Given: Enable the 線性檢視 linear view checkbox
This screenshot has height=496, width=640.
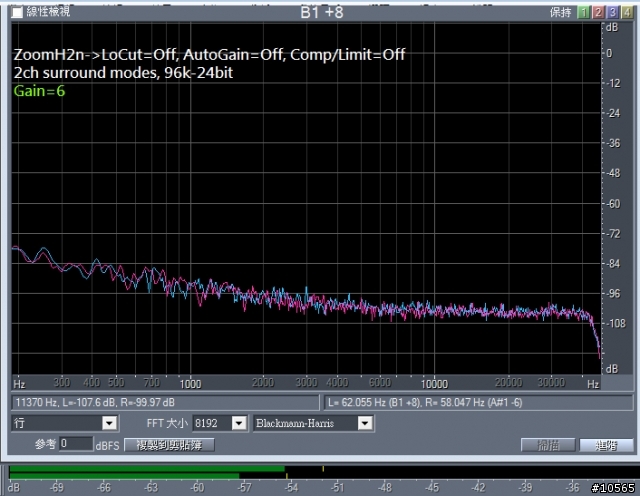Looking at the screenshot, I should pos(17,12).
